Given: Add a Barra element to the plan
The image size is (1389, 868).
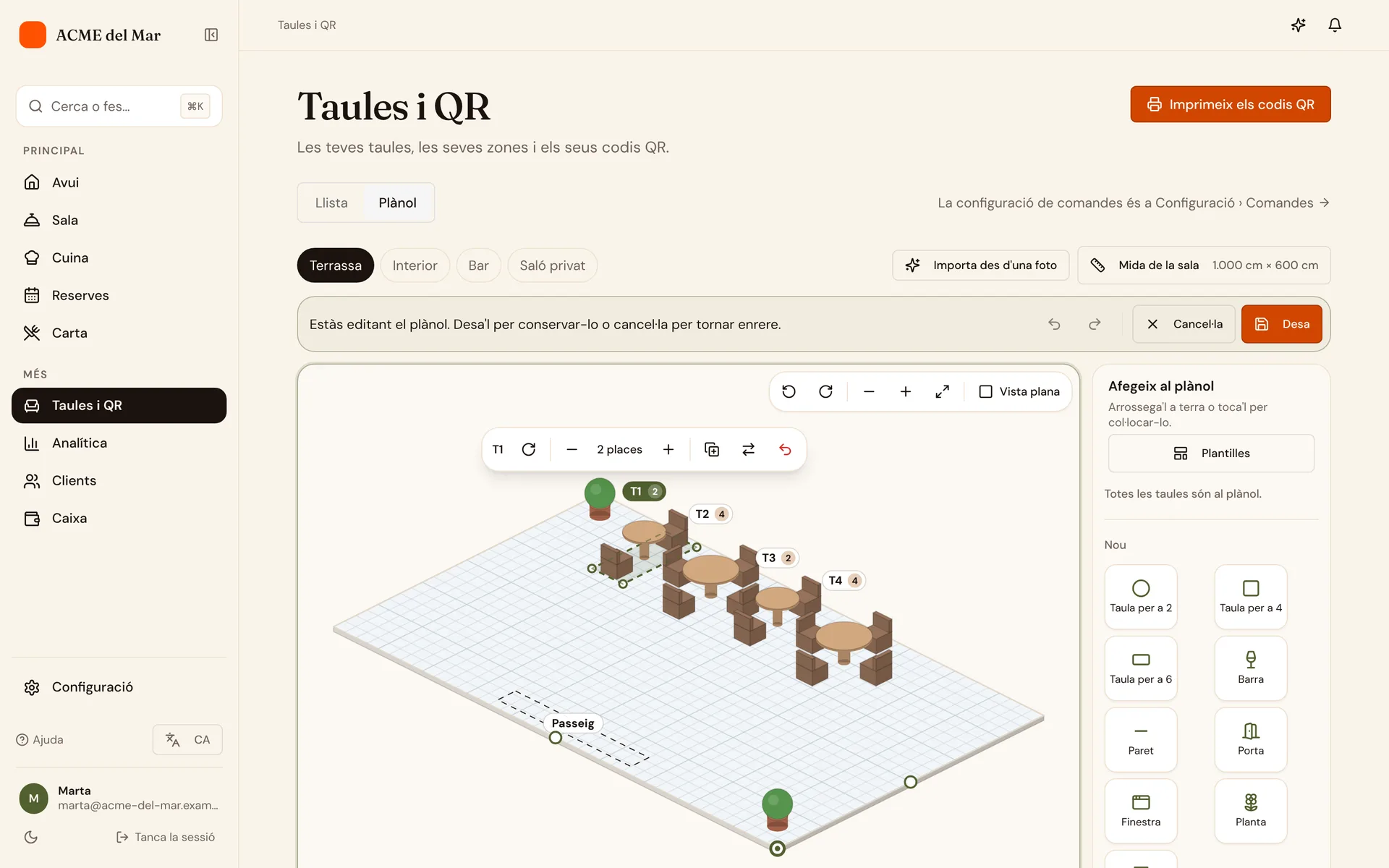Looking at the screenshot, I should pos(1251,668).
